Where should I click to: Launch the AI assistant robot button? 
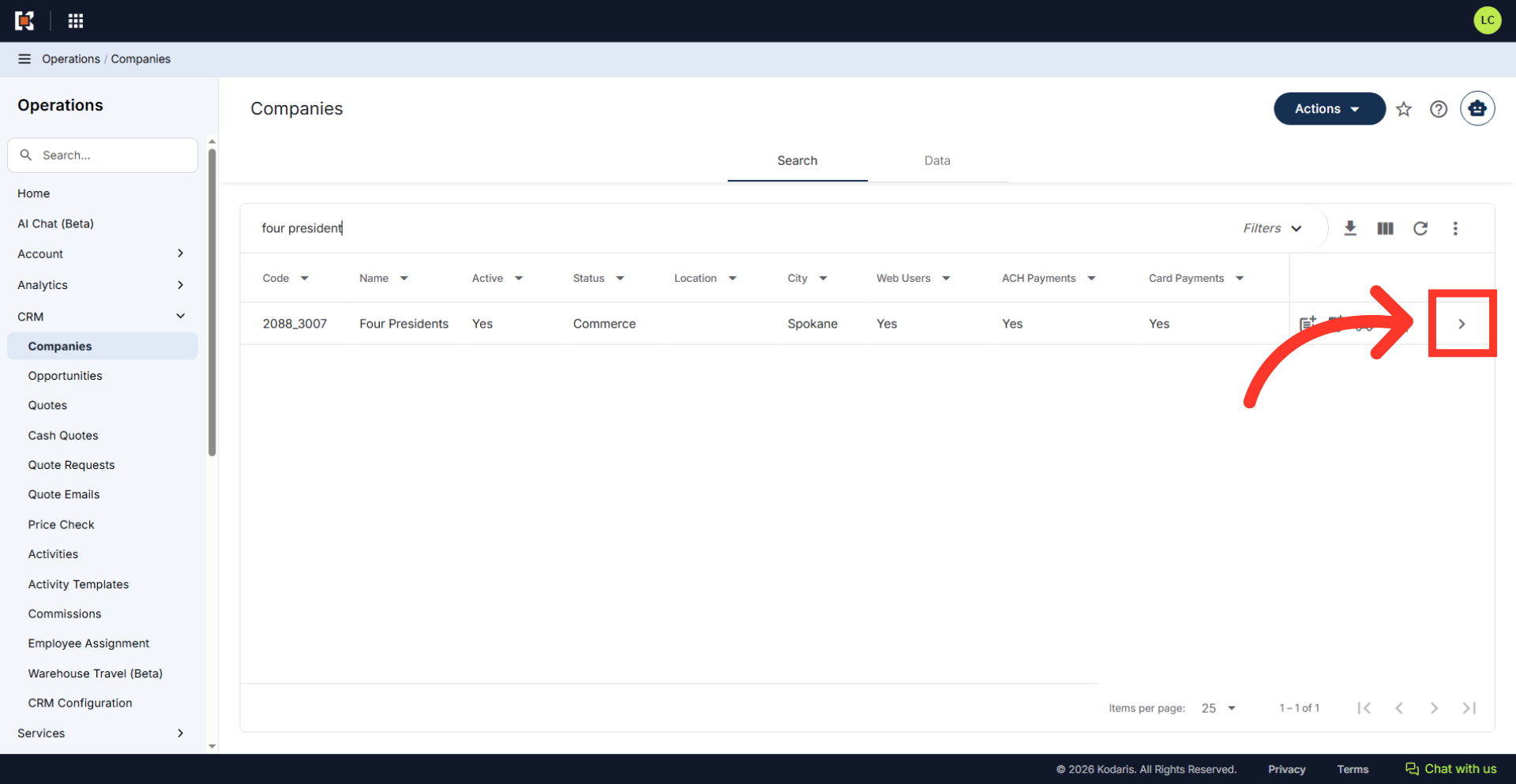(x=1477, y=109)
